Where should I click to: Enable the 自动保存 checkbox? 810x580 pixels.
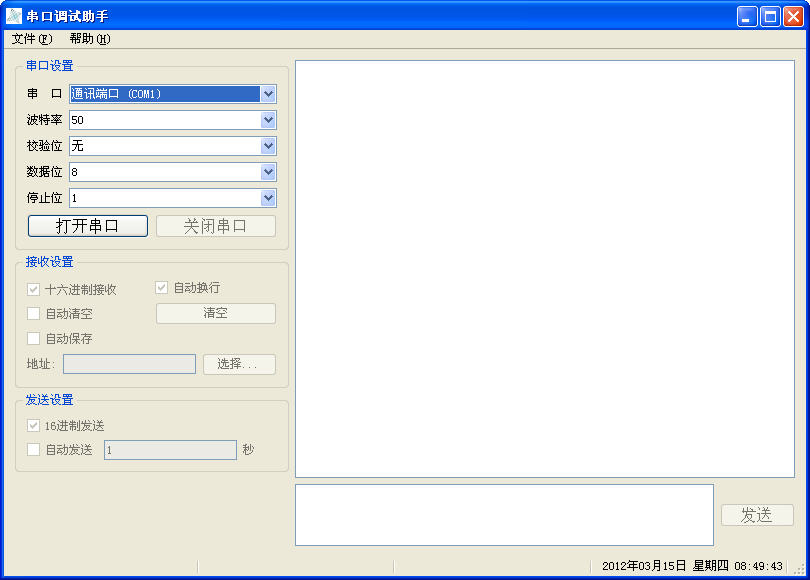coord(34,339)
